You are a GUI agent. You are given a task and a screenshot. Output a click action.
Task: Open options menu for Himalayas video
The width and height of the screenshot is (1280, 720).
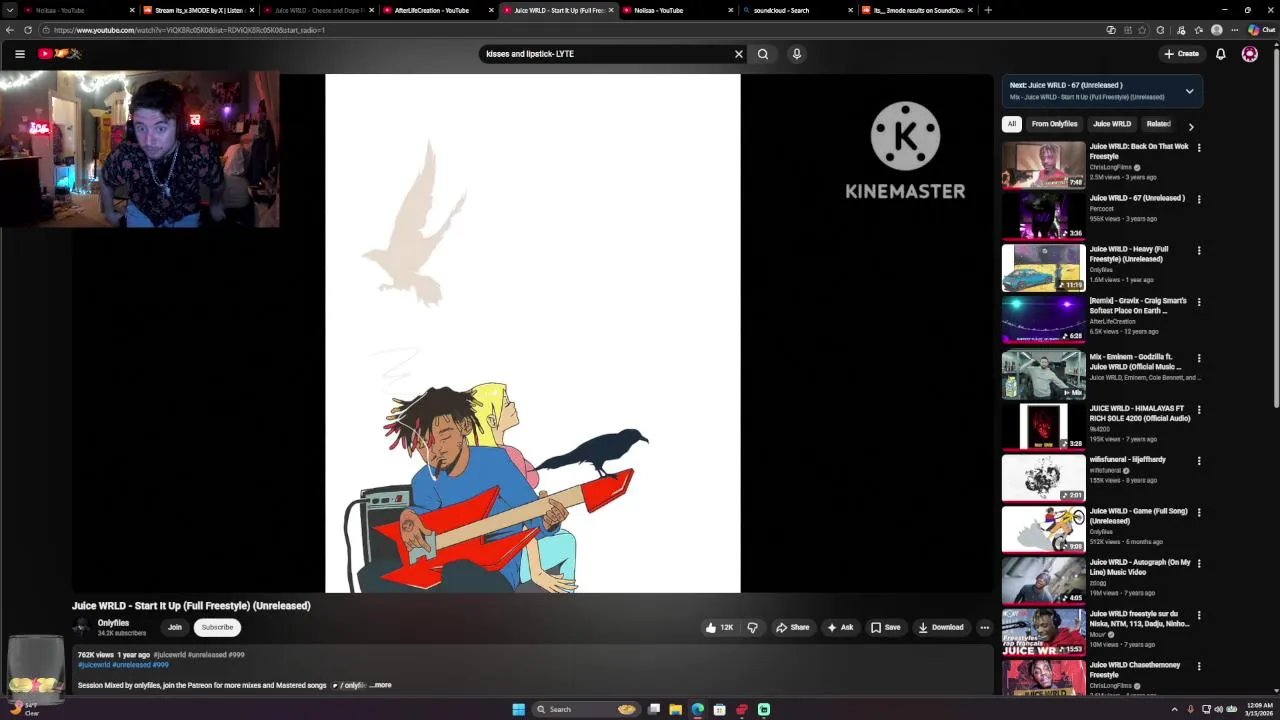click(1199, 410)
